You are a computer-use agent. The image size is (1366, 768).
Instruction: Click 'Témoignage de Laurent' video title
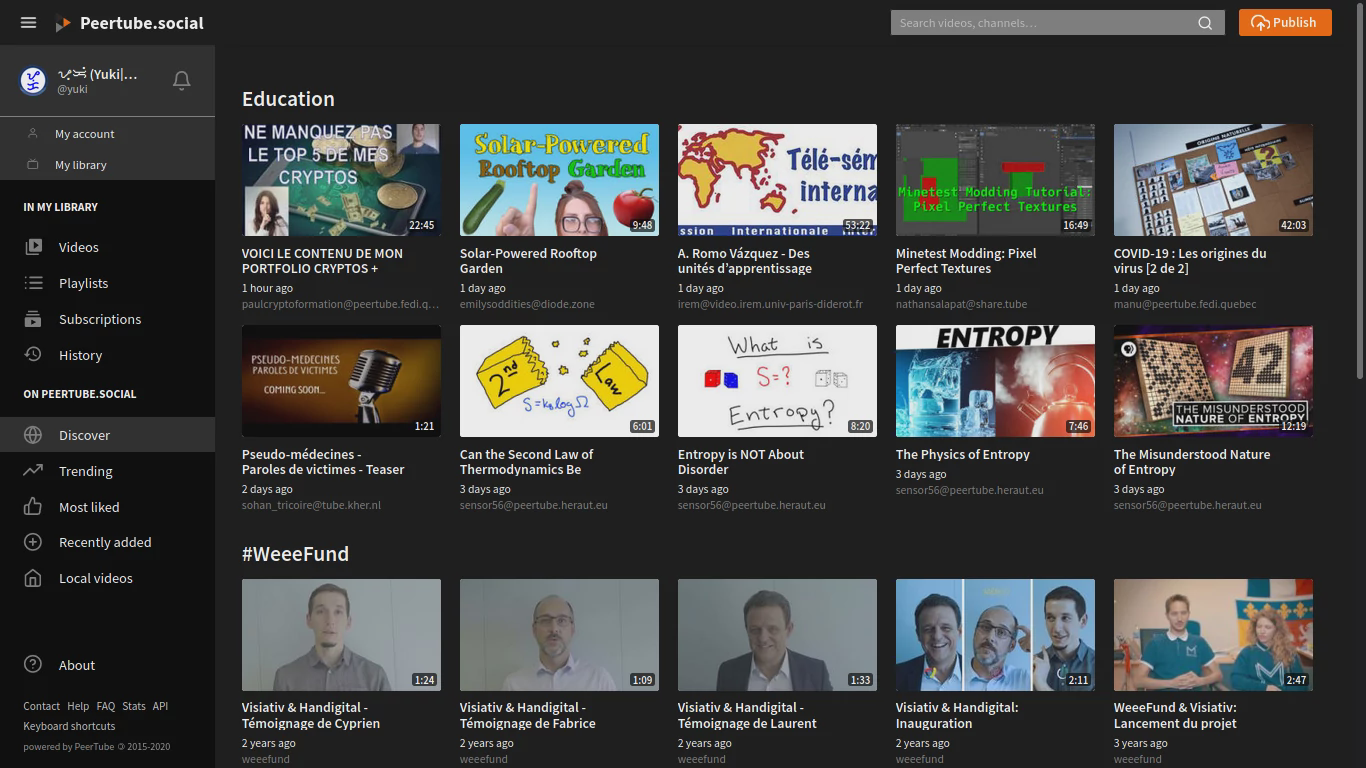pos(747,715)
